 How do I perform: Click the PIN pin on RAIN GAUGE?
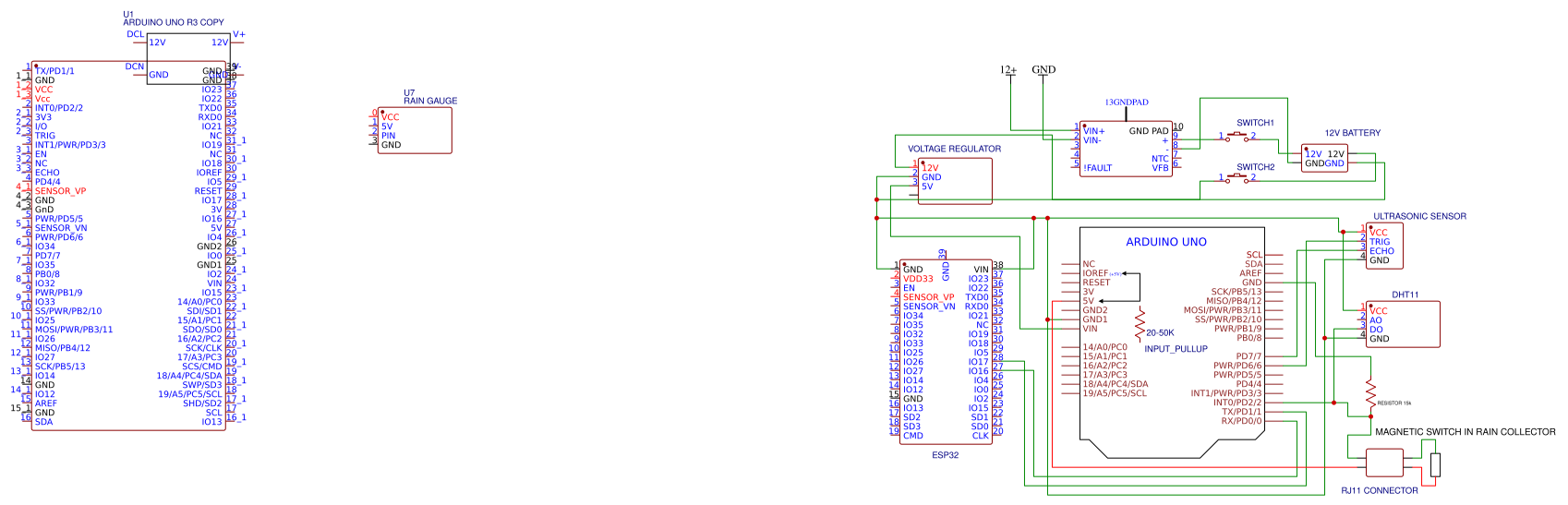[388, 136]
